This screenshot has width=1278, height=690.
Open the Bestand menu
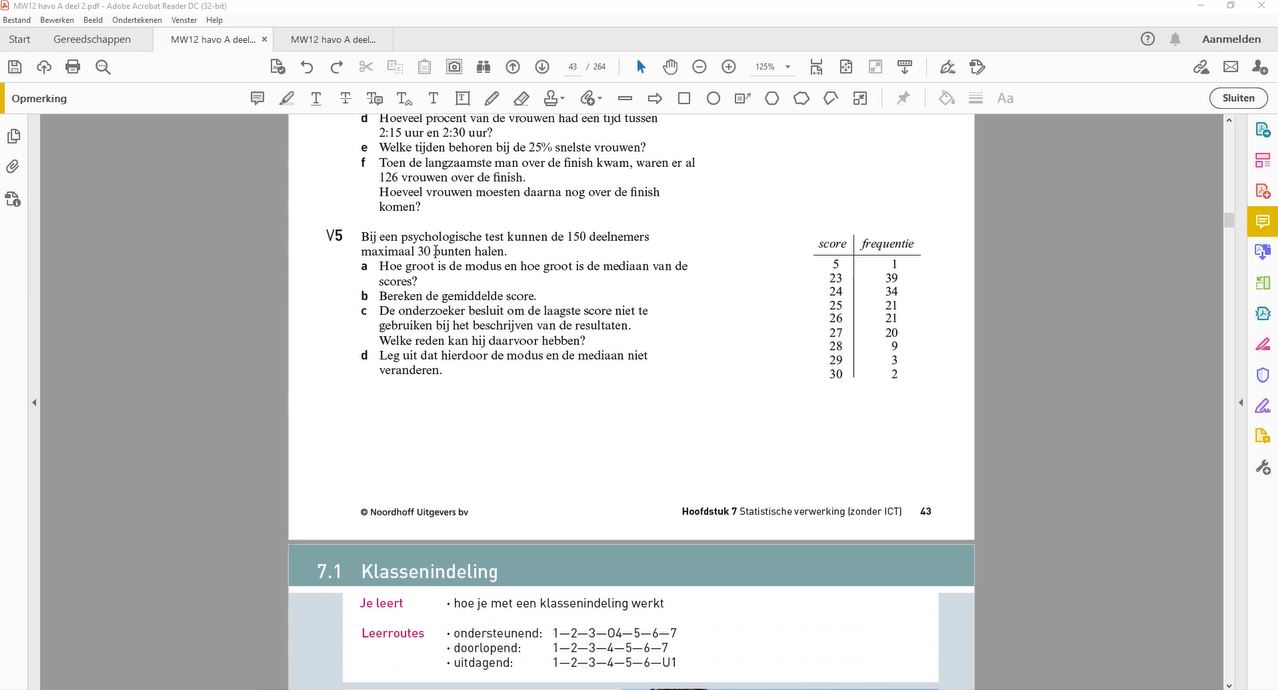click(x=17, y=20)
